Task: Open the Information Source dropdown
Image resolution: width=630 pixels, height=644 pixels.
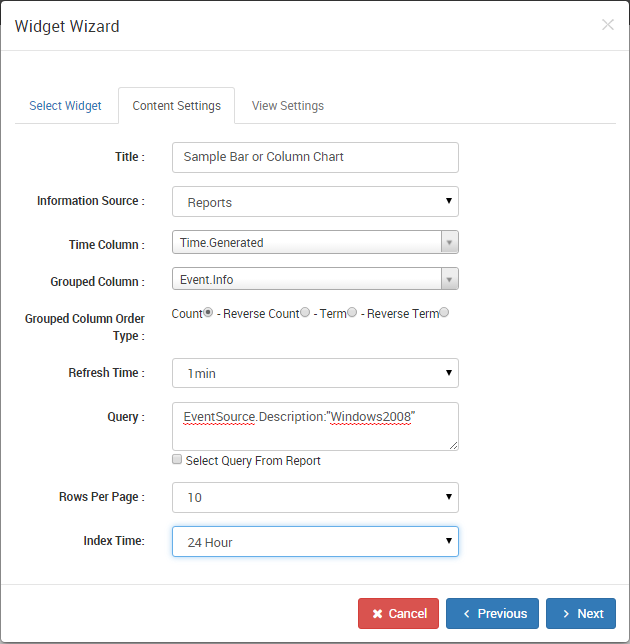Action: coord(315,201)
